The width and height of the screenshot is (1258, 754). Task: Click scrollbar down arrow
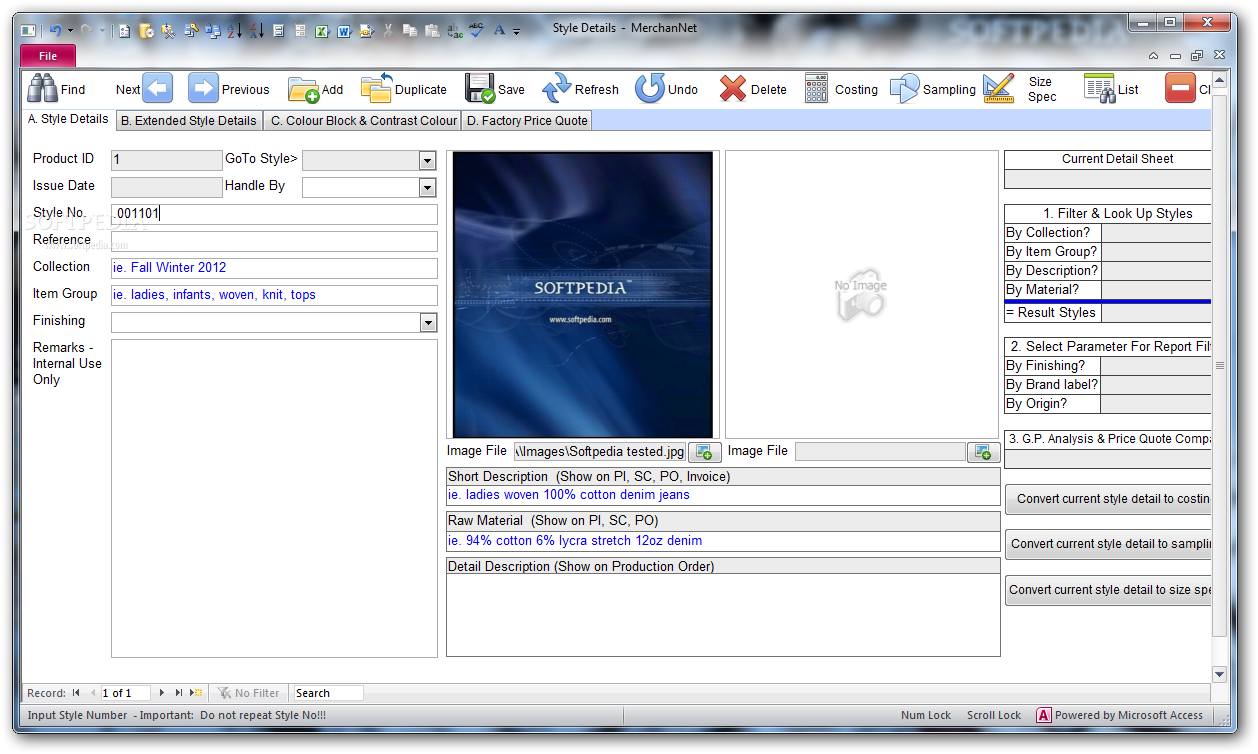[x=1219, y=674]
